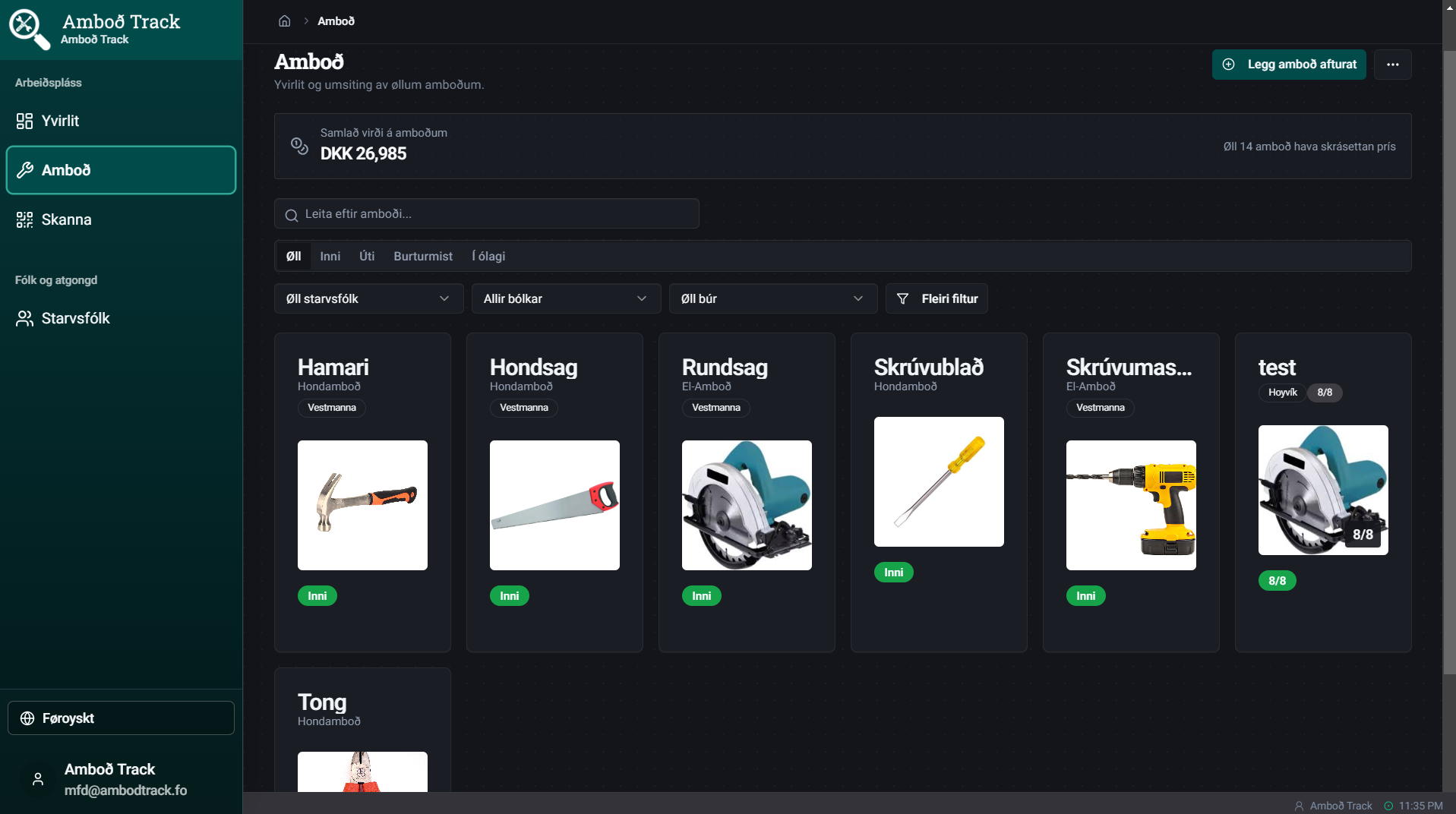Open the three-dot more options menu
The height and width of the screenshot is (814, 1456).
(1392, 65)
